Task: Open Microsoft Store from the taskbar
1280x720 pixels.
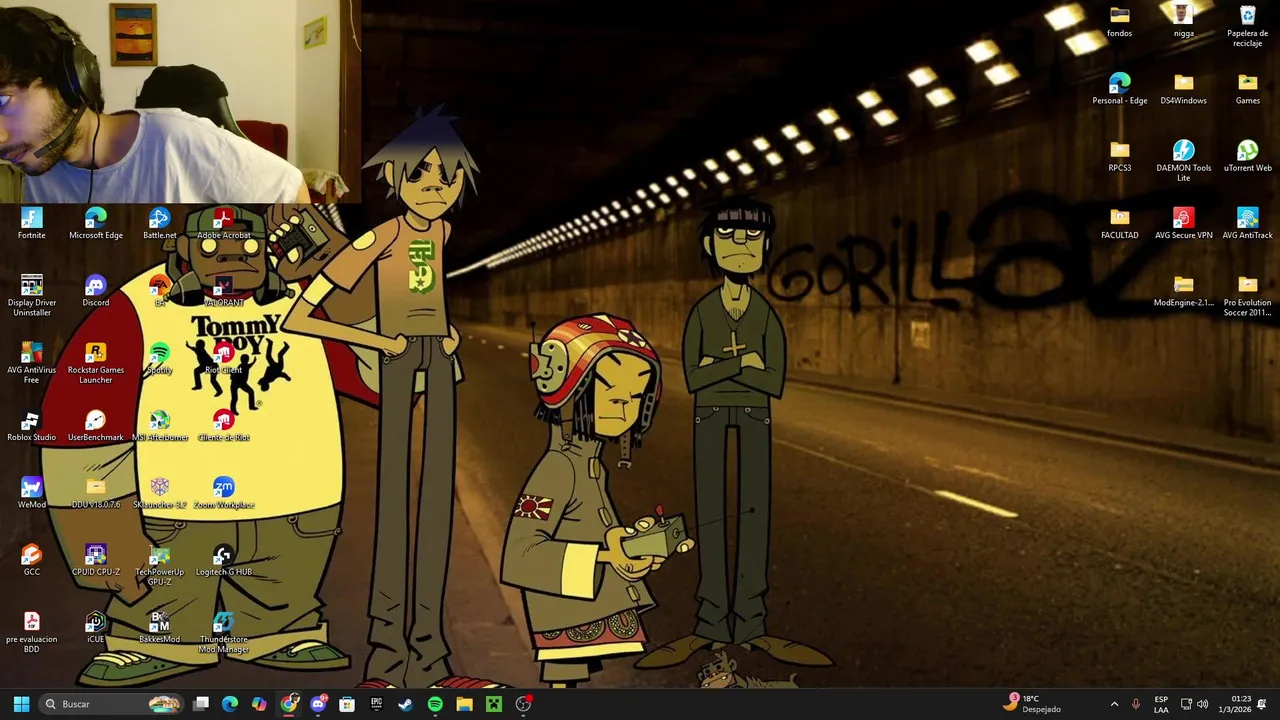Action: pos(347,704)
